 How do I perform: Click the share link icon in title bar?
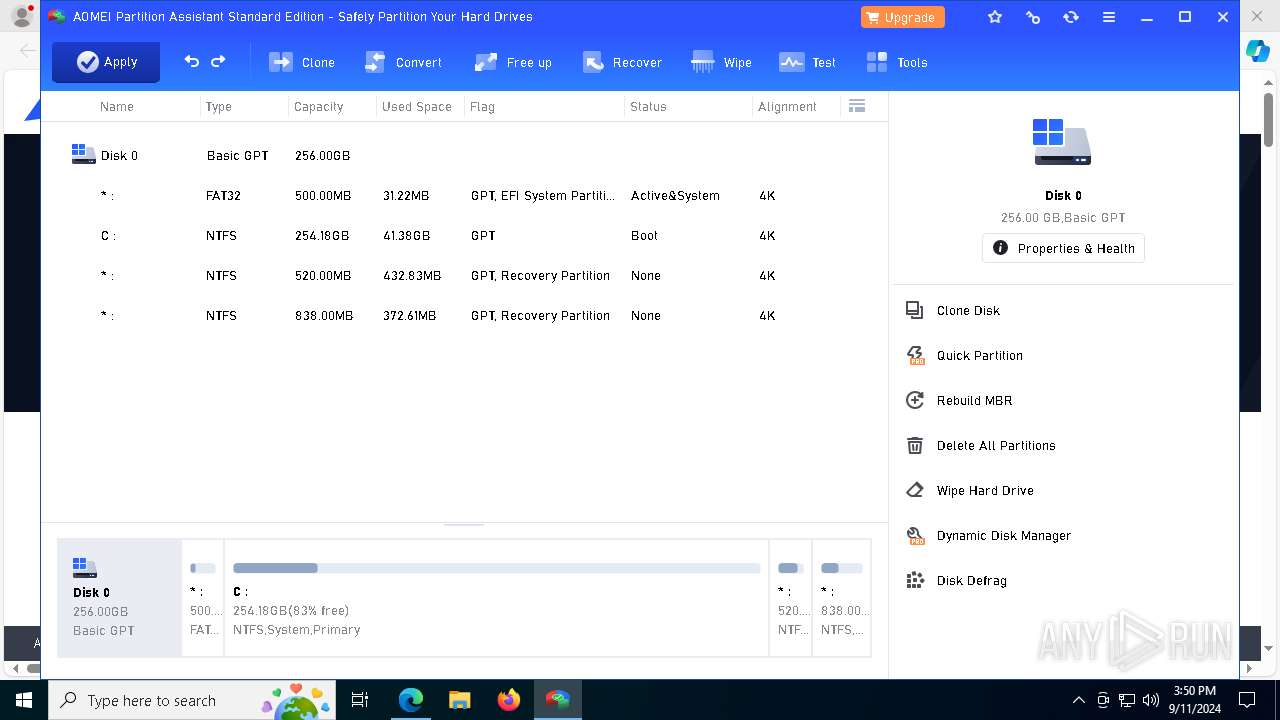click(1033, 17)
